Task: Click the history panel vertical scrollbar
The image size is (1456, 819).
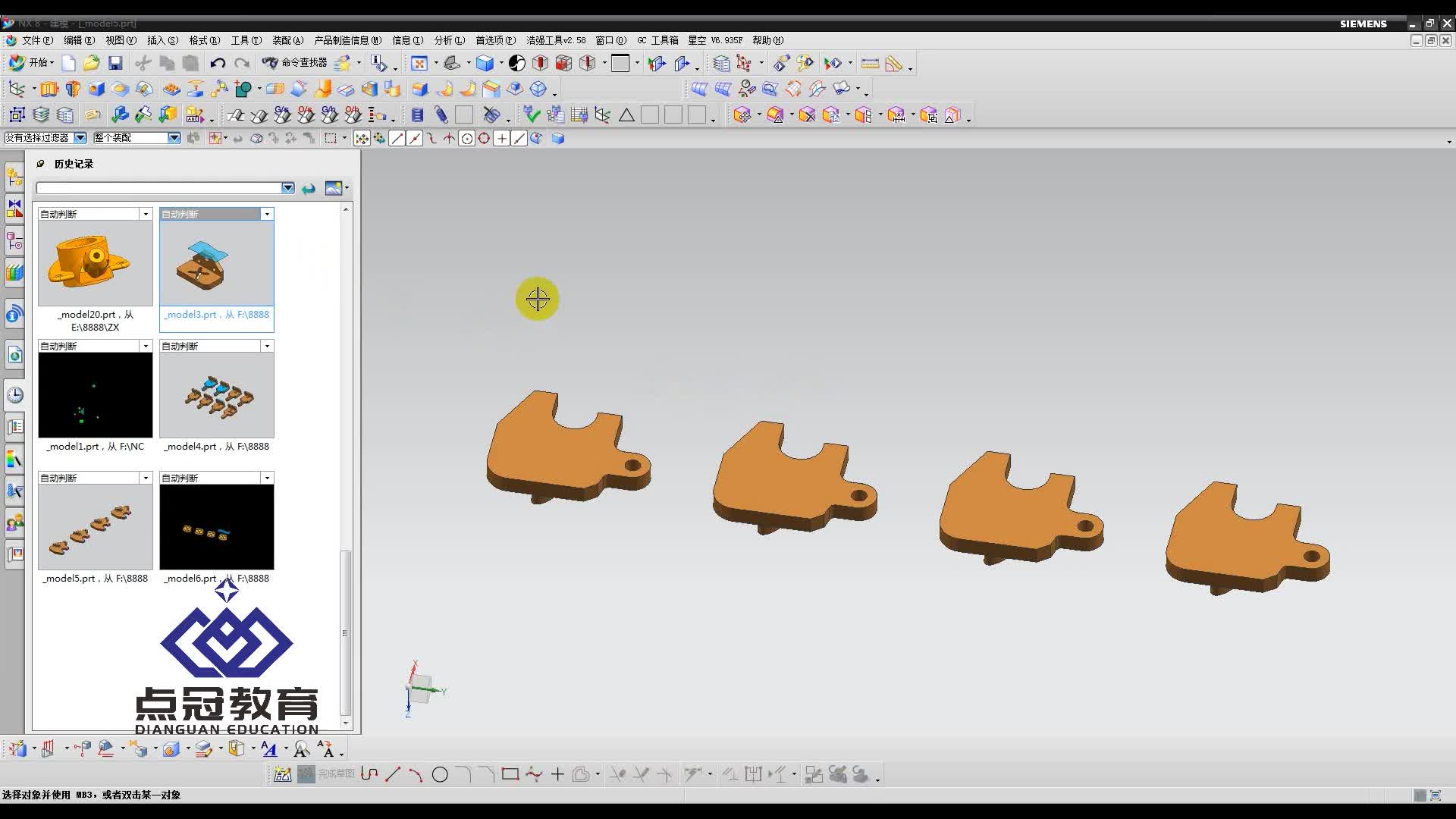Action: [346, 633]
